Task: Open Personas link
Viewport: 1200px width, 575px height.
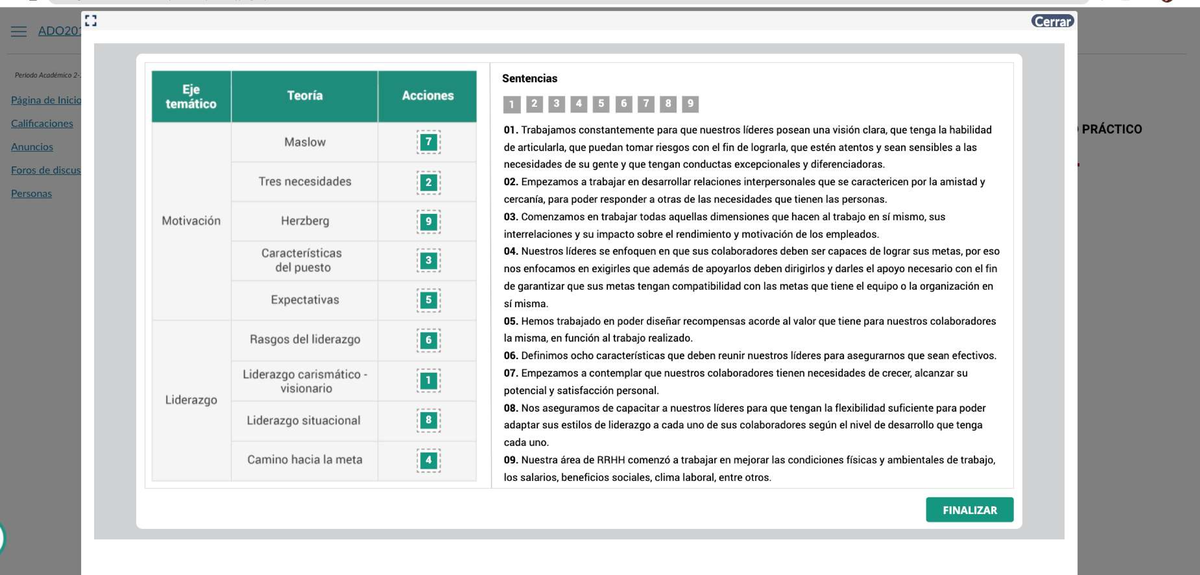Action: pos(30,193)
